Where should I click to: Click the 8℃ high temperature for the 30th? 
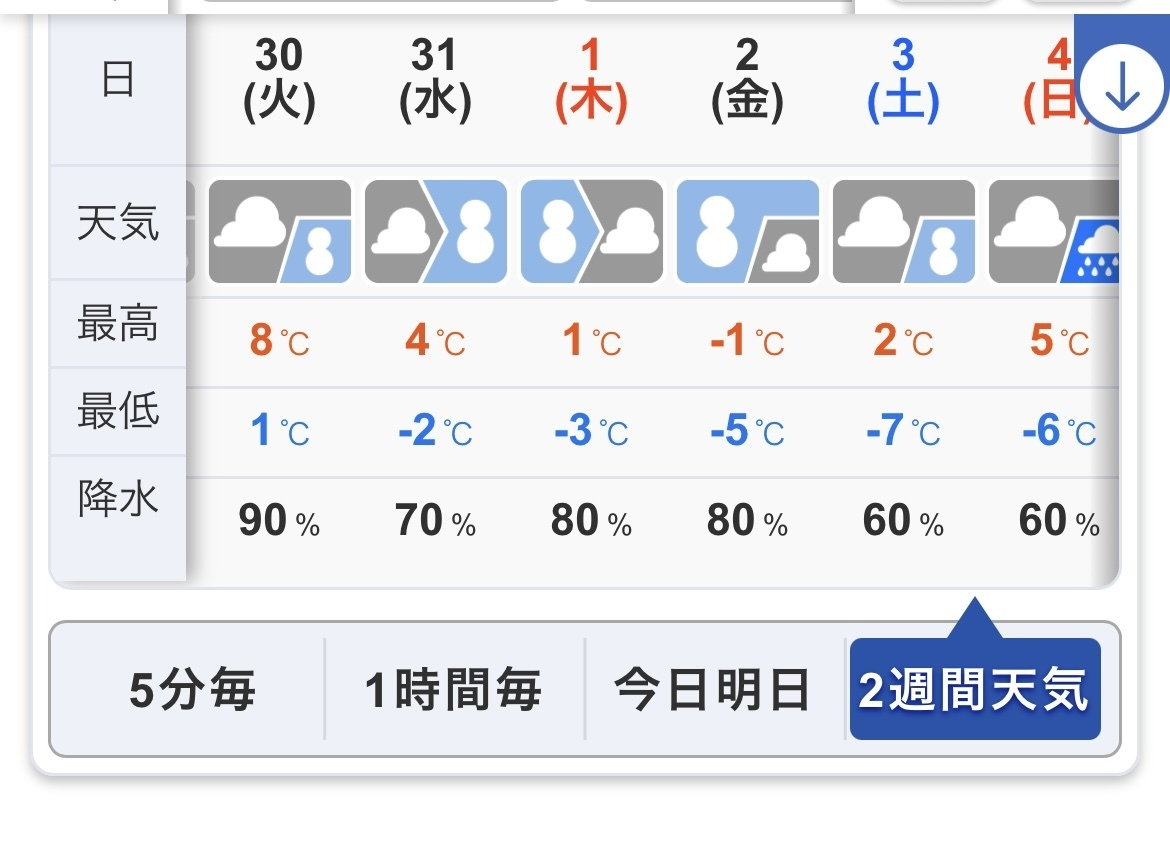click(280, 342)
